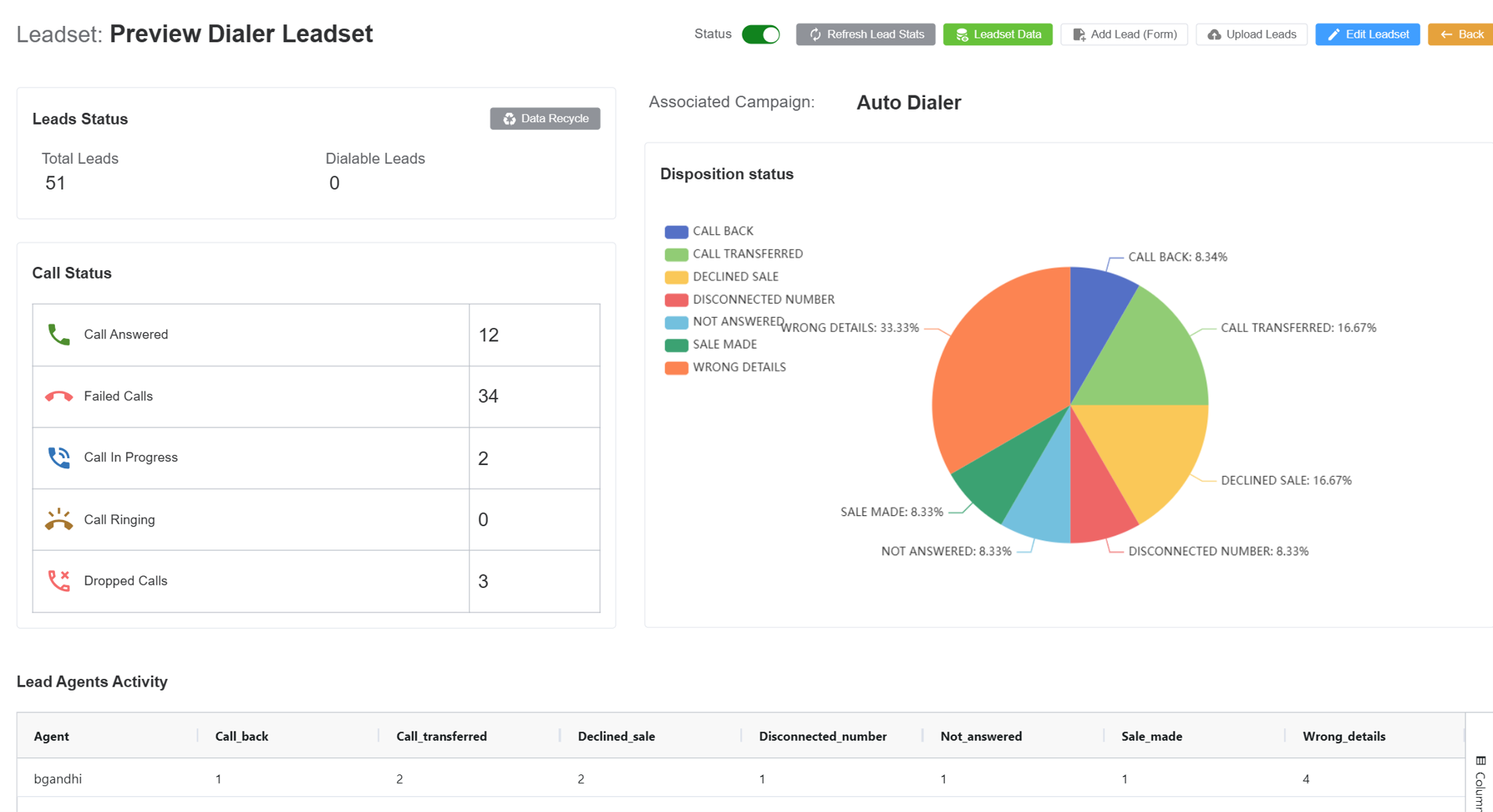Click the Leadset Data database icon
The width and height of the screenshot is (1493, 812).
tap(961, 34)
